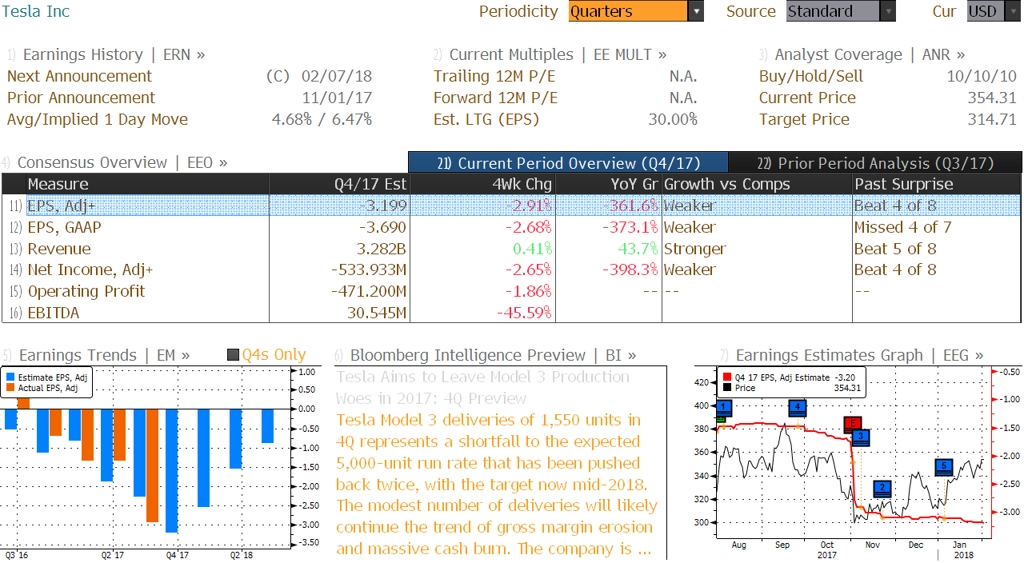1024x563 pixels.
Task: Select the EPS, Adj+ row
Action: (x=511, y=205)
